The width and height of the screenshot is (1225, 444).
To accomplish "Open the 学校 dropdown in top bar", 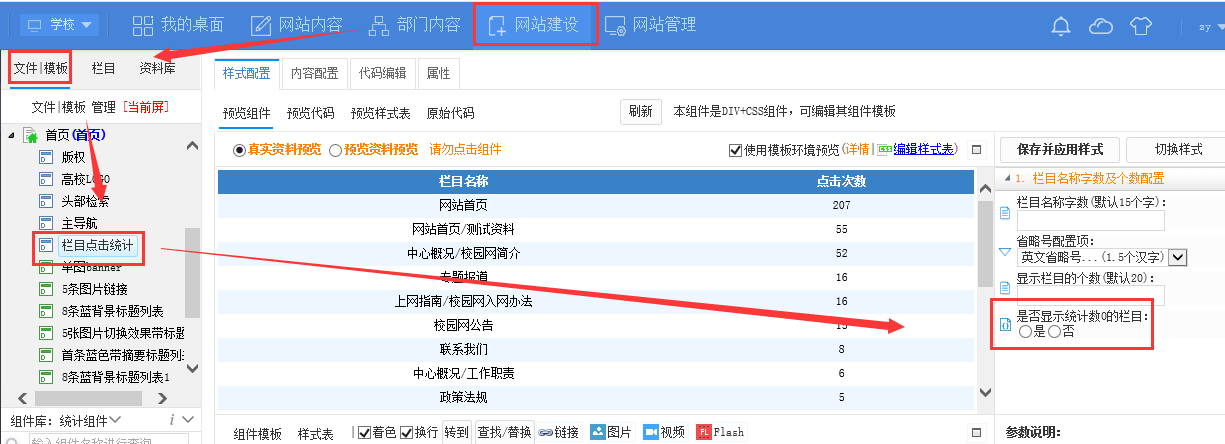I will pos(59,24).
